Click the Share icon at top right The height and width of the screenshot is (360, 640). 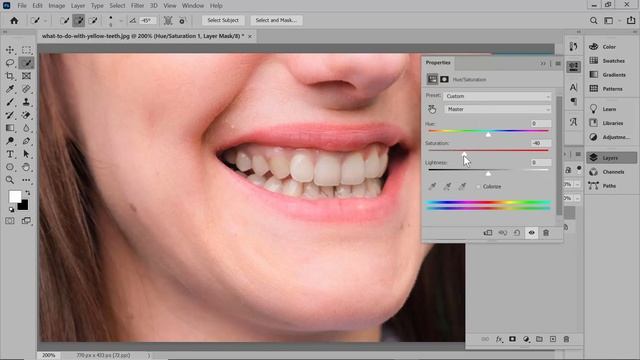pos(631,20)
